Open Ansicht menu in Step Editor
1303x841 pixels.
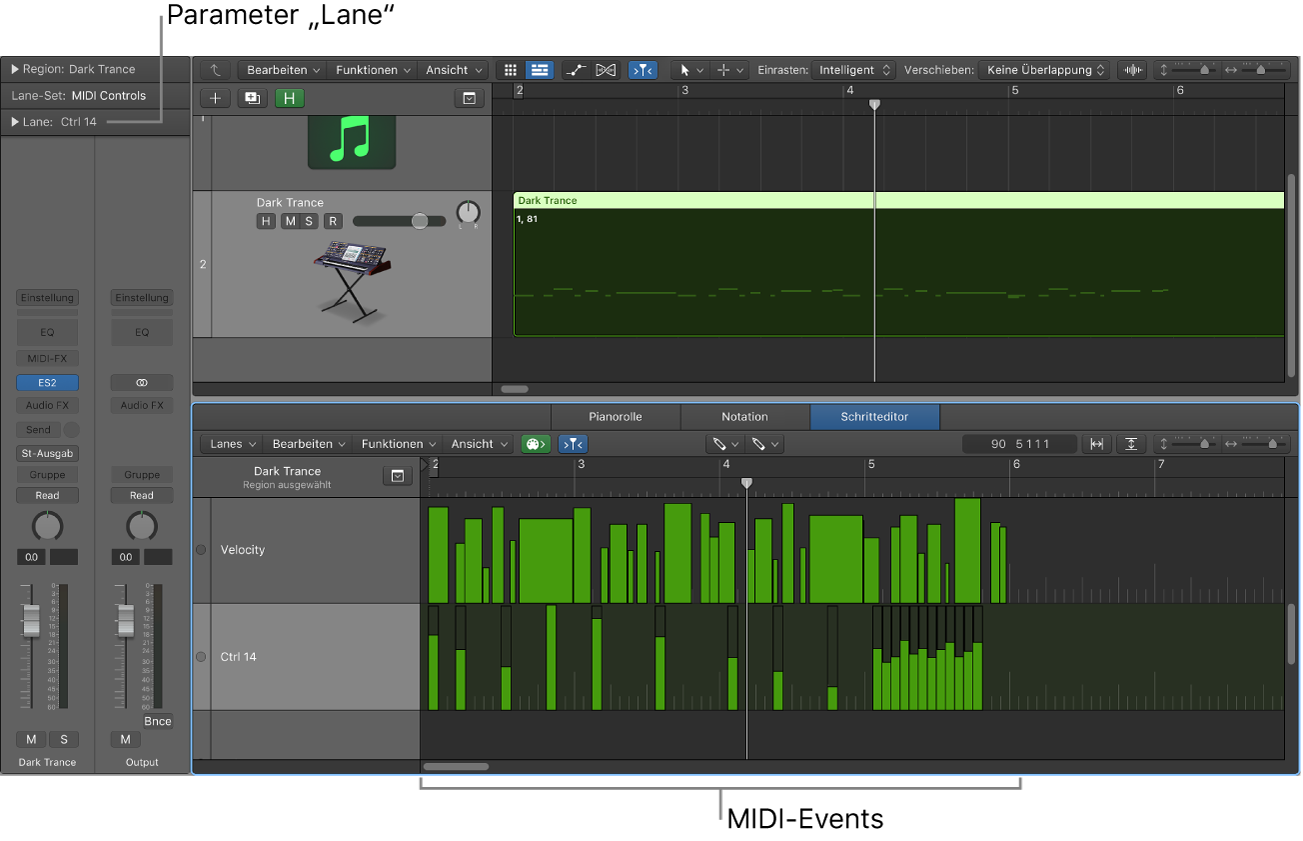click(x=478, y=444)
